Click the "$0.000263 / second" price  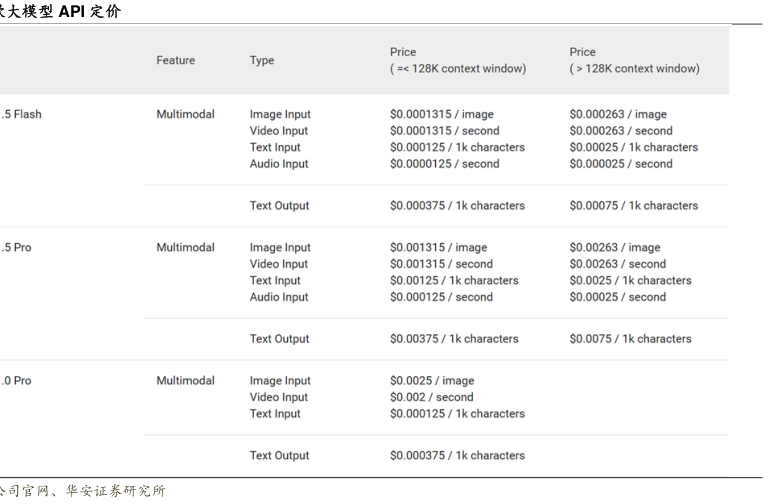click(x=621, y=131)
